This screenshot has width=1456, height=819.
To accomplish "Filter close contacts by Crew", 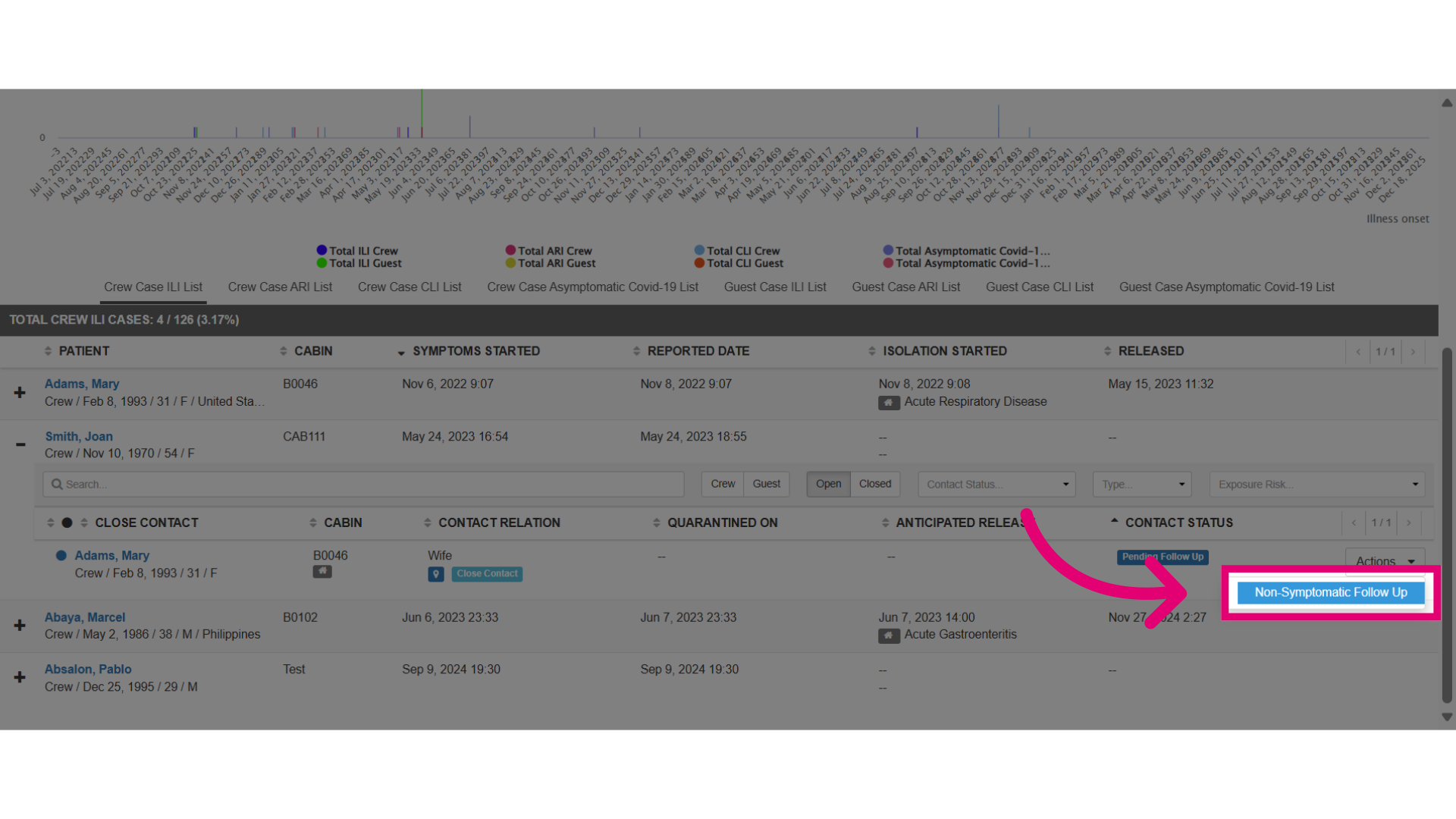I will pos(723,484).
